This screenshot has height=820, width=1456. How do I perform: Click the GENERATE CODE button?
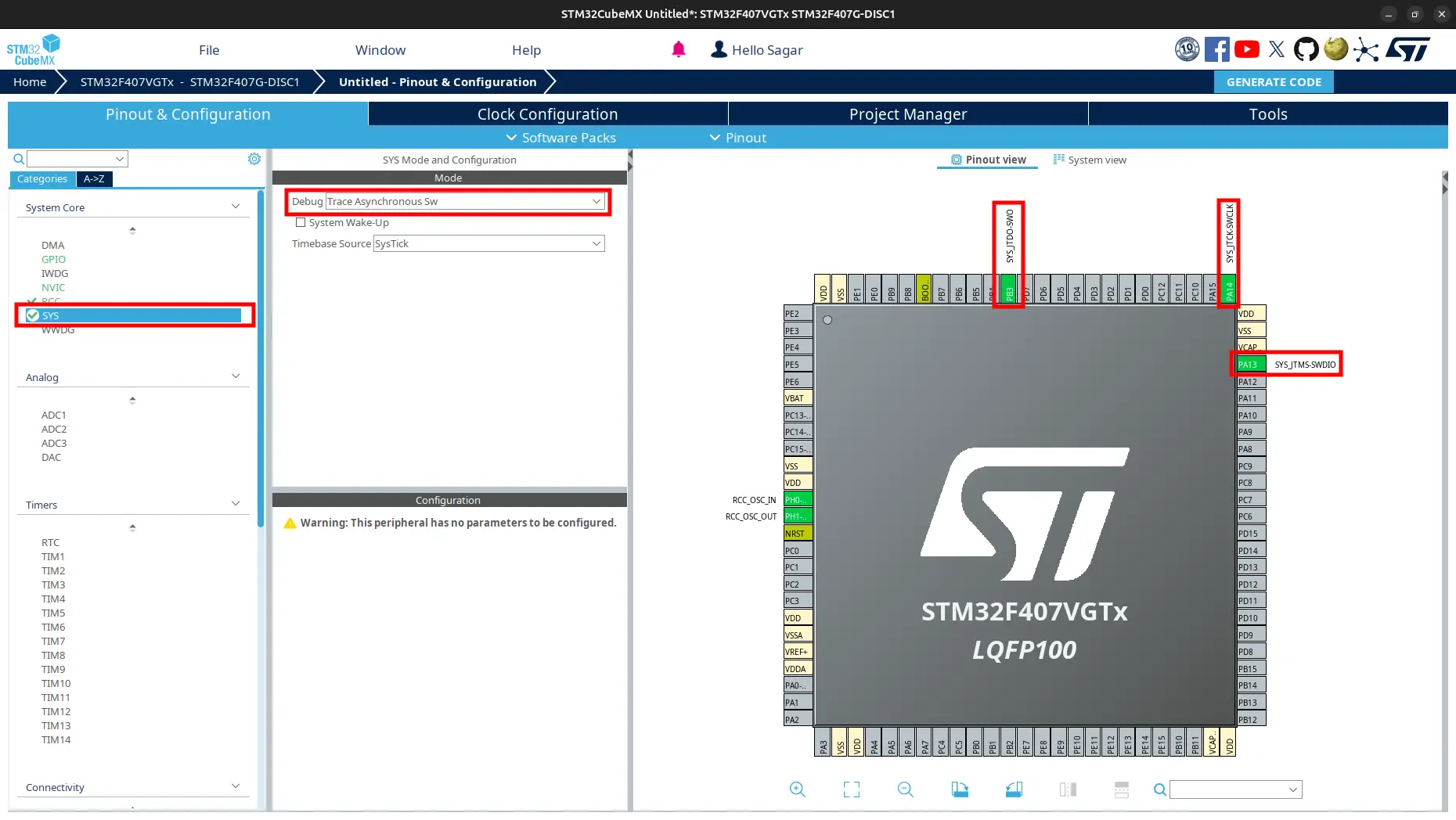[1274, 81]
